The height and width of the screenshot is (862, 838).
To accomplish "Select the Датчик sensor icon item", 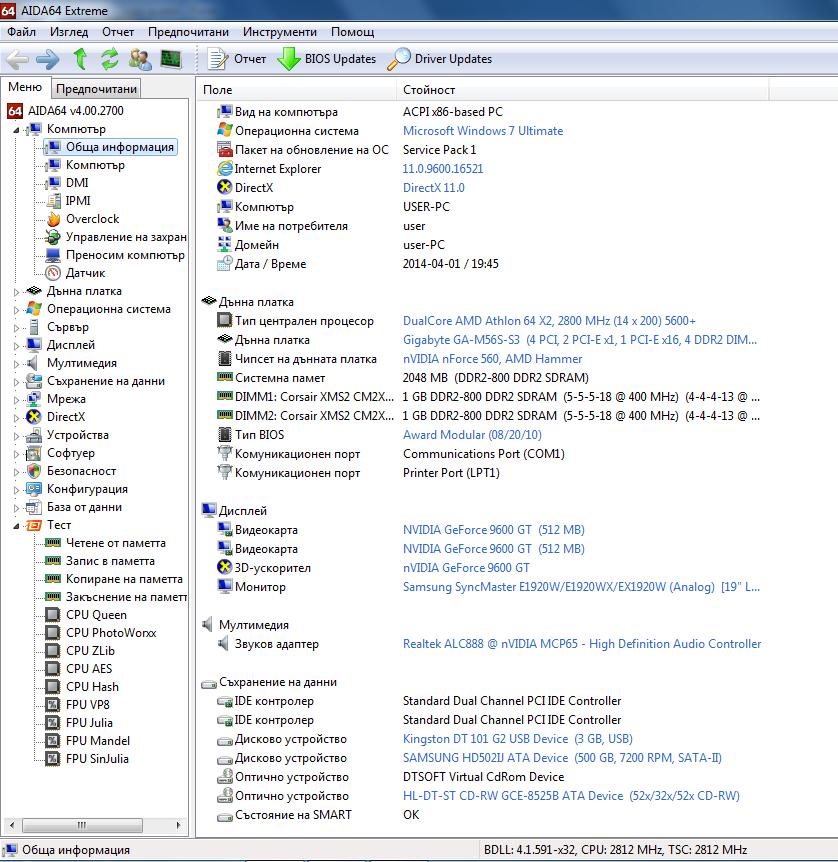I will [53, 273].
